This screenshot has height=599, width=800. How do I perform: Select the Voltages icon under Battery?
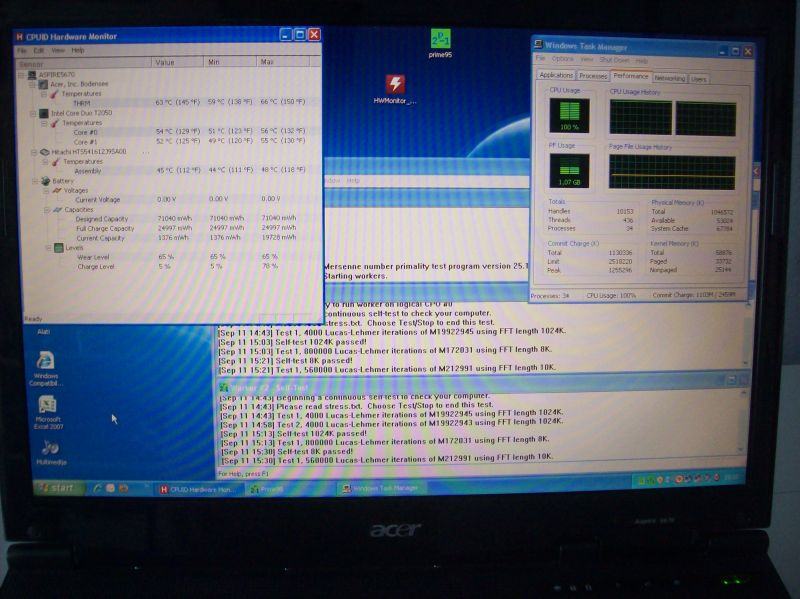tap(57, 191)
